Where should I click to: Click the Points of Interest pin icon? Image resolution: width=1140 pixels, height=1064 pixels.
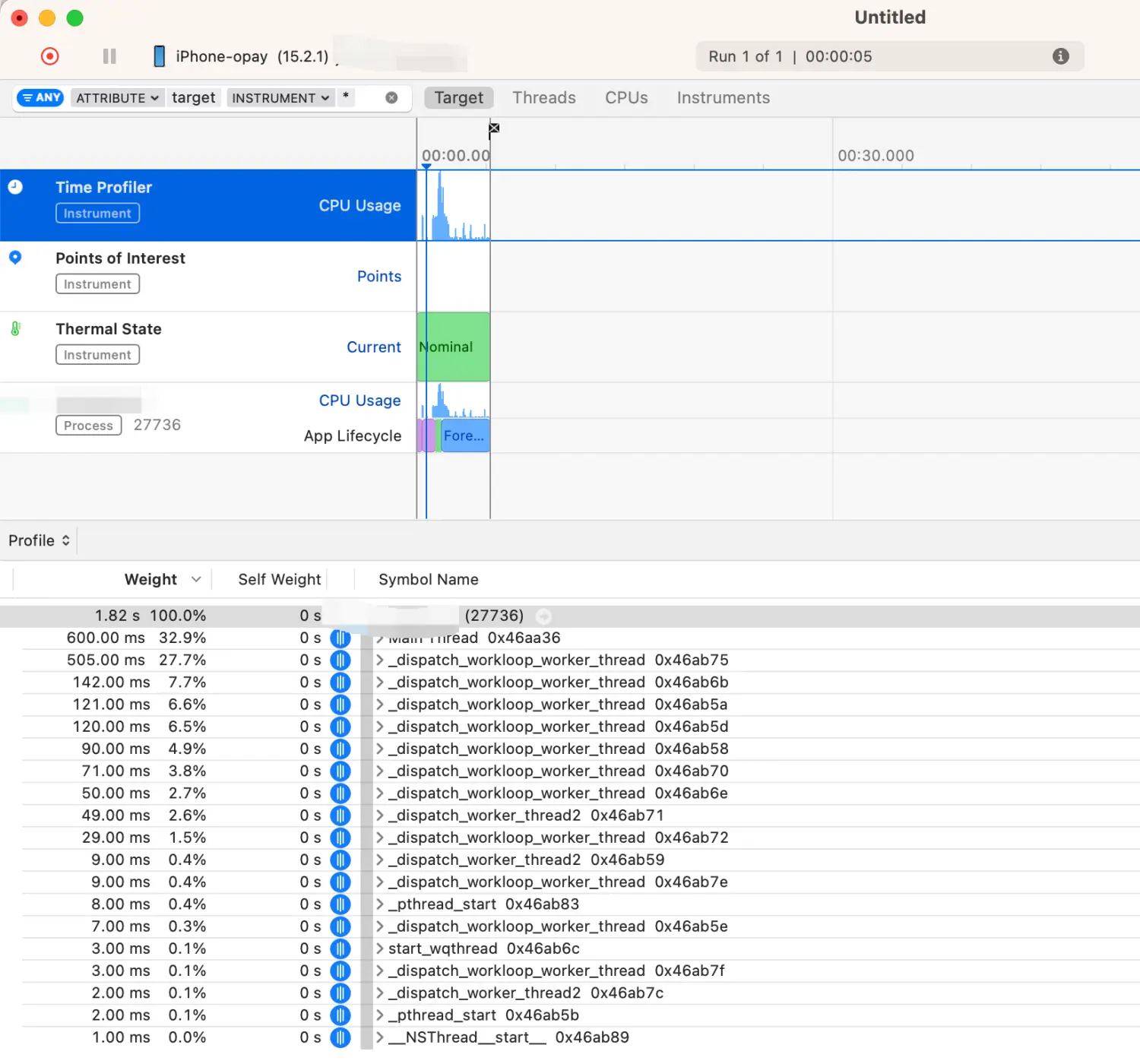[x=15, y=258]
